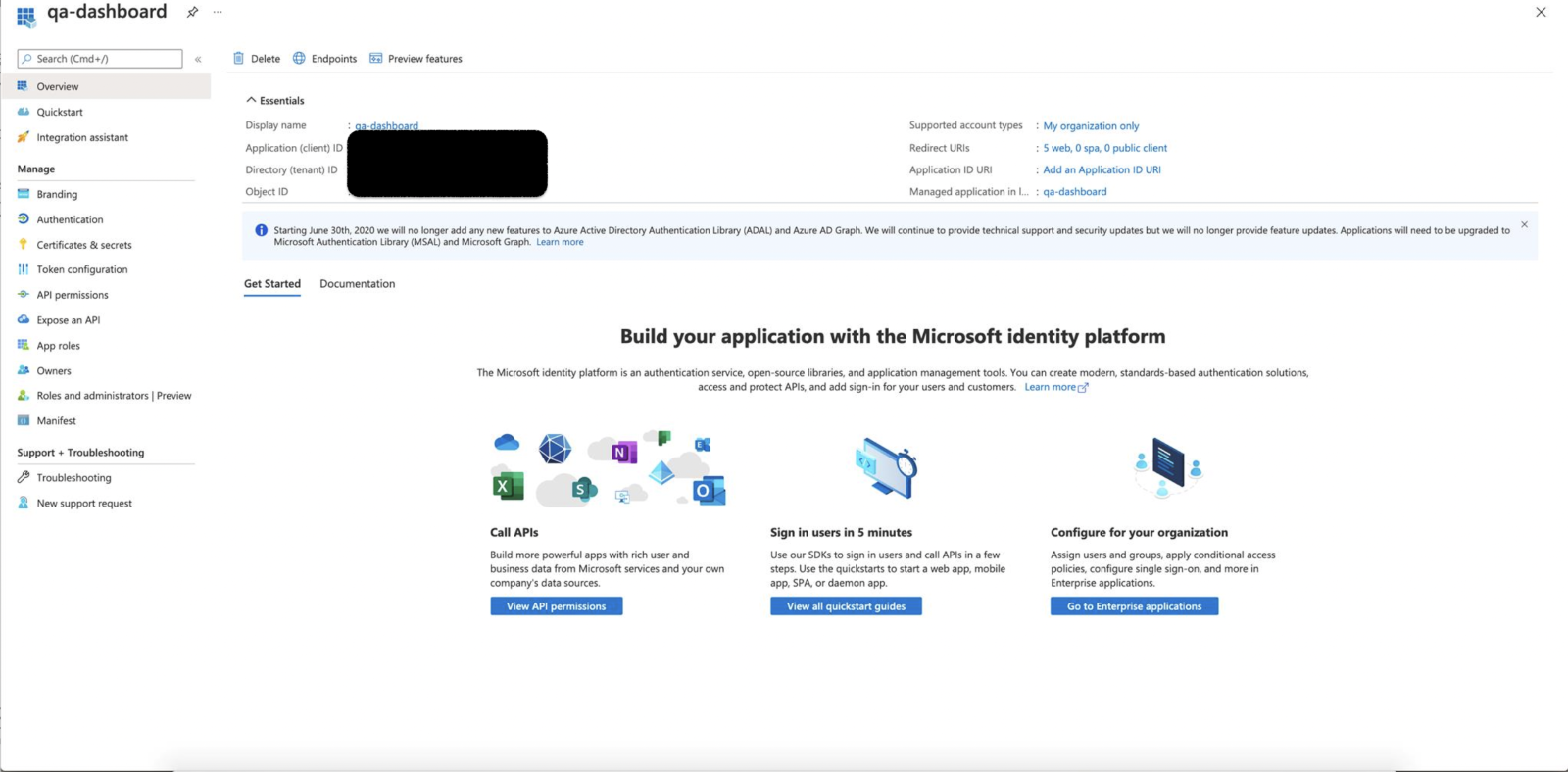Click the Endpoints globe icon
Screen dimensions: 1568x772
pyautogui.click(x=299, y=59)
